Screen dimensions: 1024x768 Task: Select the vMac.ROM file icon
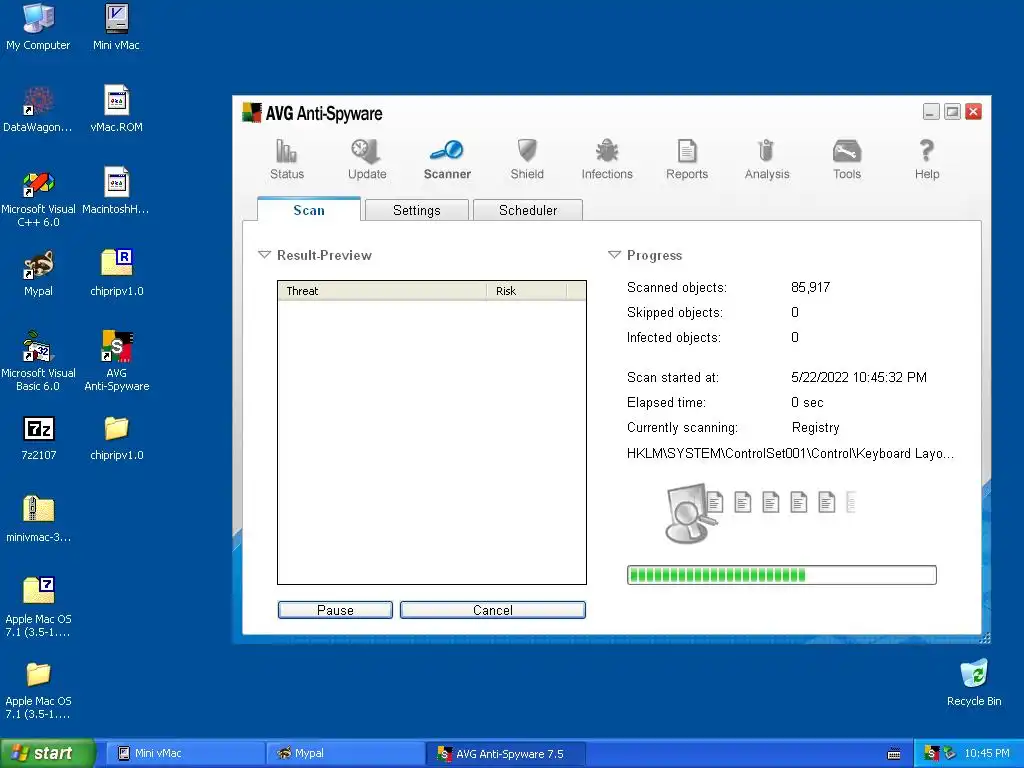116,110
